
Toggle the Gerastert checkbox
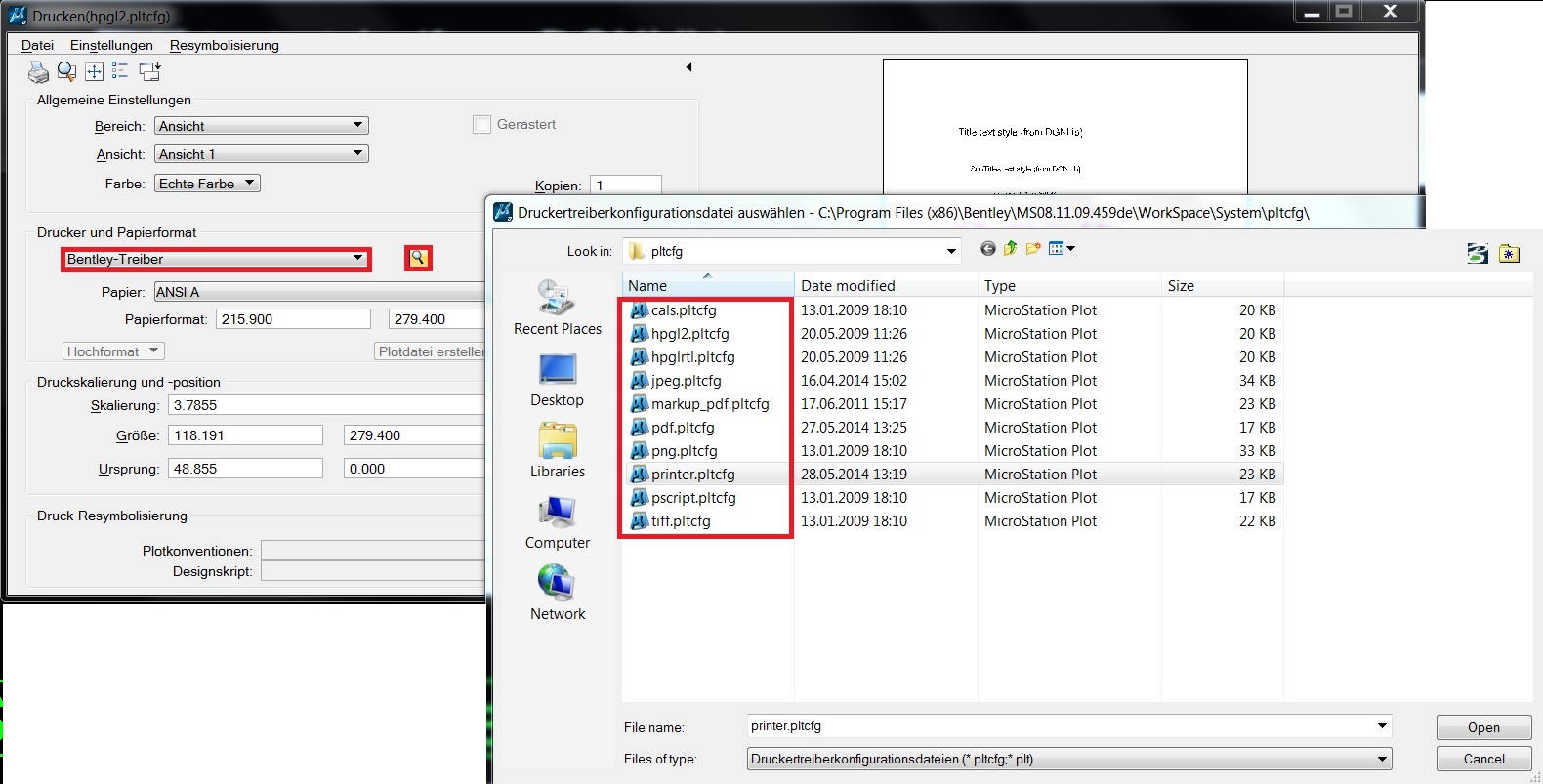point(481,124)
